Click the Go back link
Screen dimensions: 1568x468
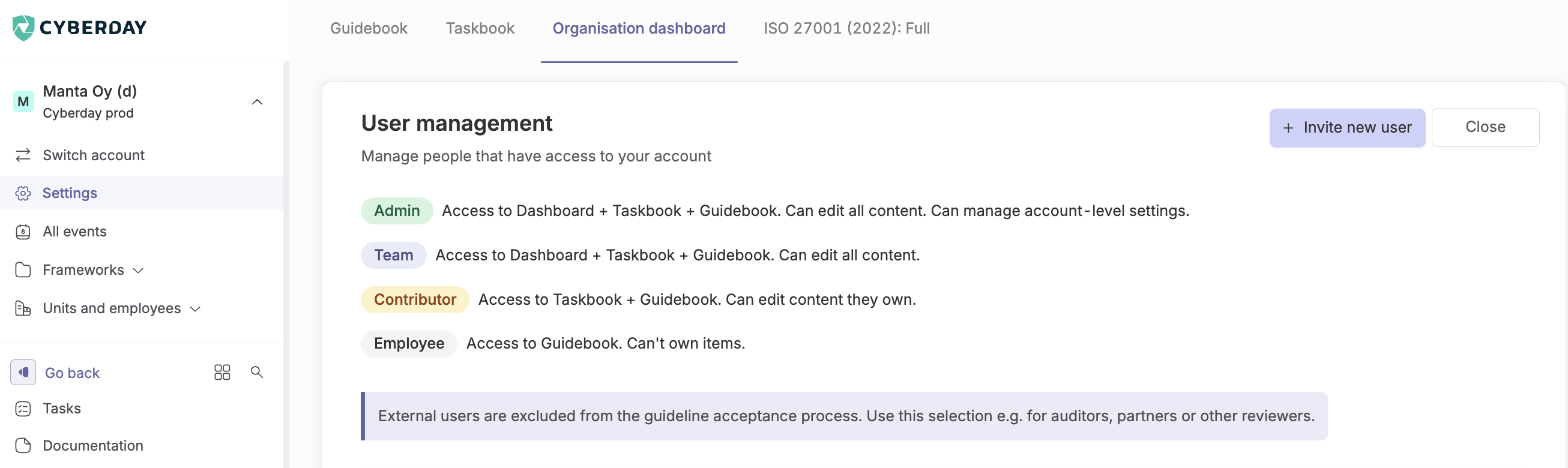click(72, 373)
